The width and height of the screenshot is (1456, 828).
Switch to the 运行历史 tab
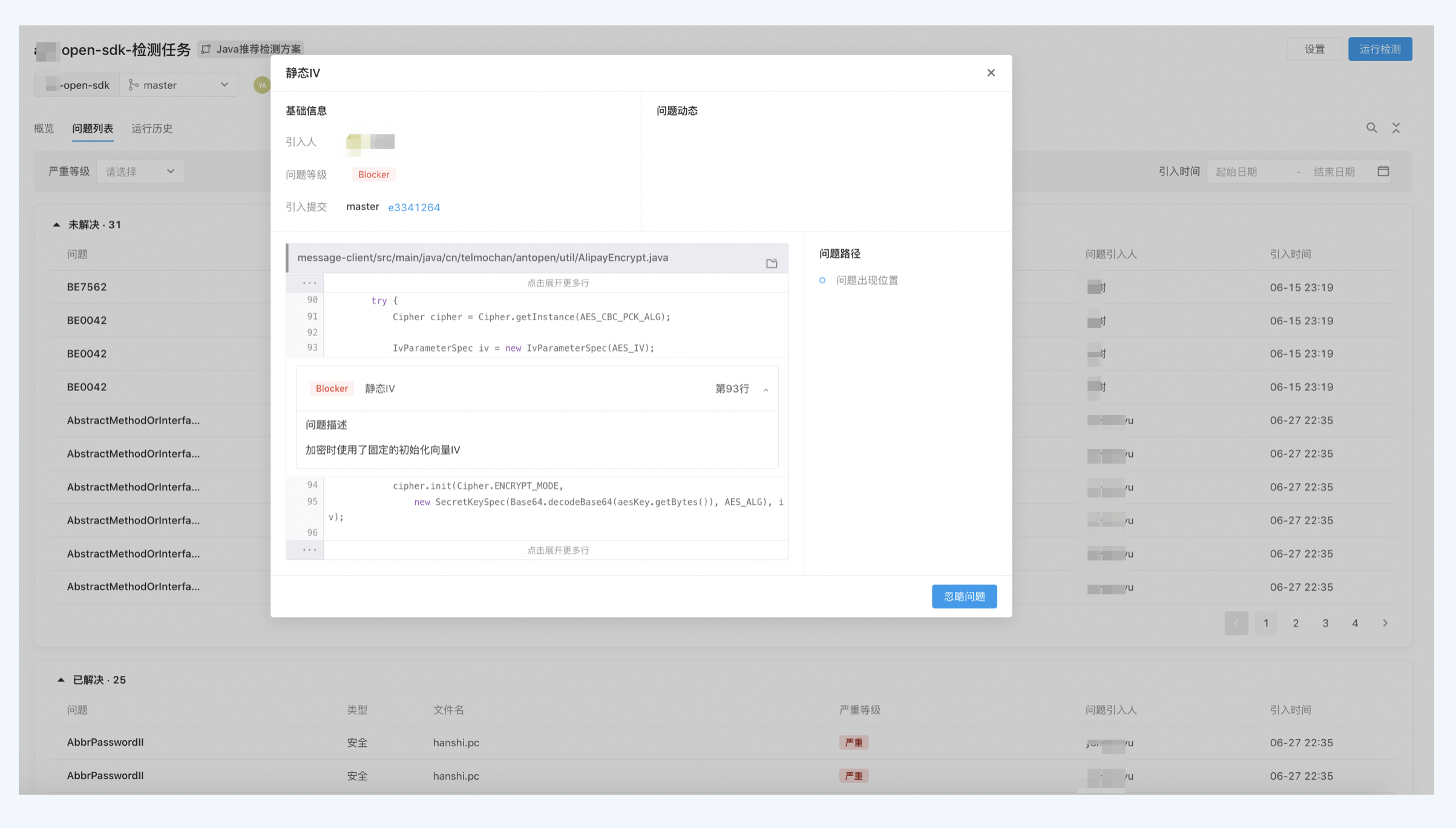(152, 128)
